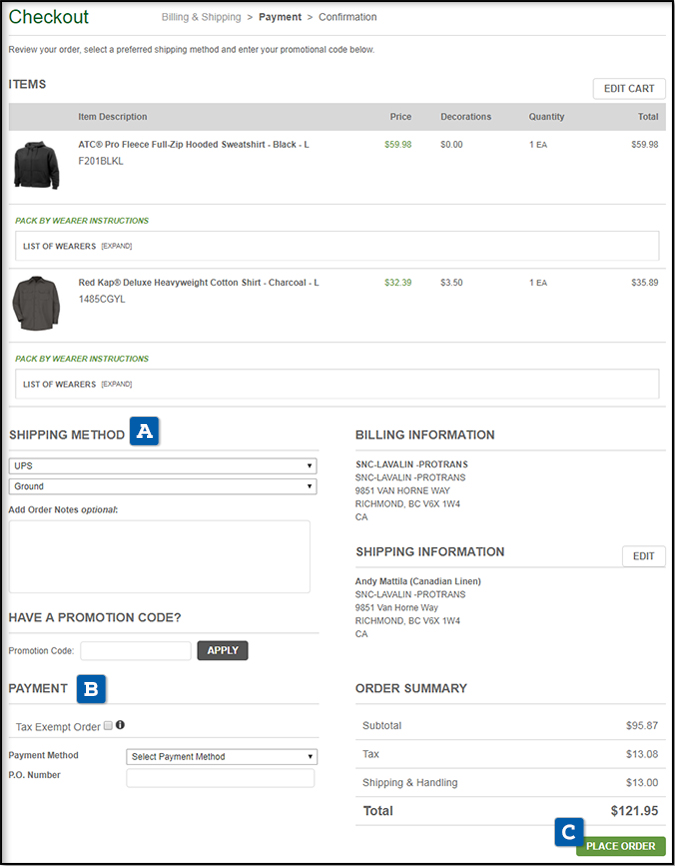Click the blue C marker badge

(x=568, y=831)
